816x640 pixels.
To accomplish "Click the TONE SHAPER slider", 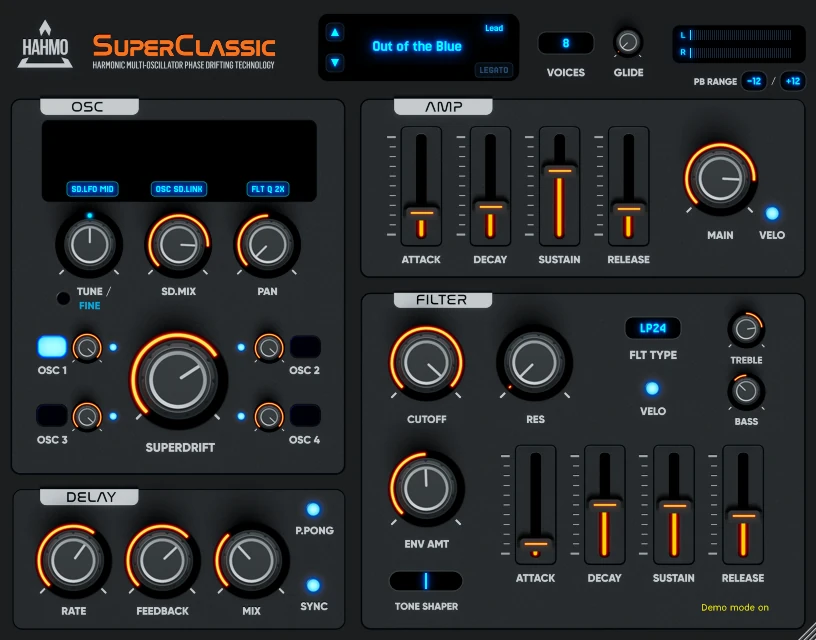I will 426,581.
